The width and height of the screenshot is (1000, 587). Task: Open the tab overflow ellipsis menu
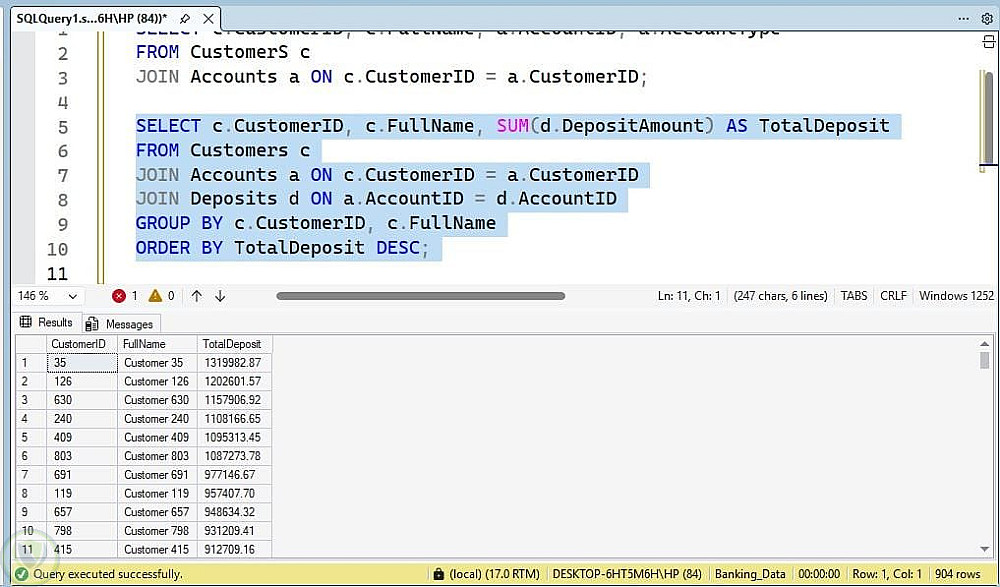pos(963,19)
